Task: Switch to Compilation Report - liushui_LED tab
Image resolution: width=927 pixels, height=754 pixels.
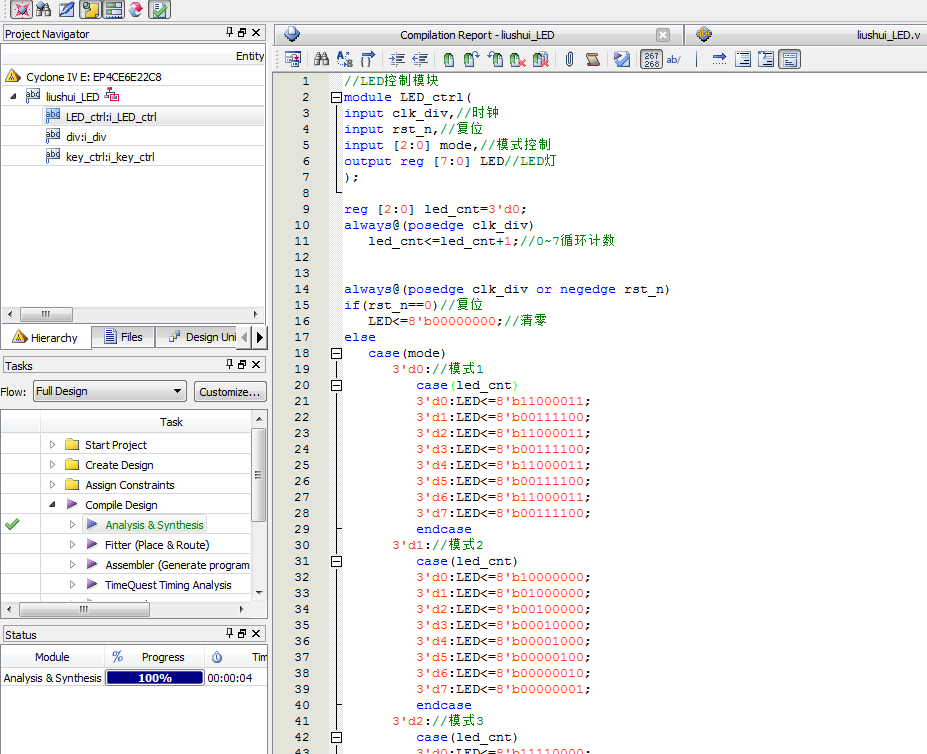Action: point(477,35)
